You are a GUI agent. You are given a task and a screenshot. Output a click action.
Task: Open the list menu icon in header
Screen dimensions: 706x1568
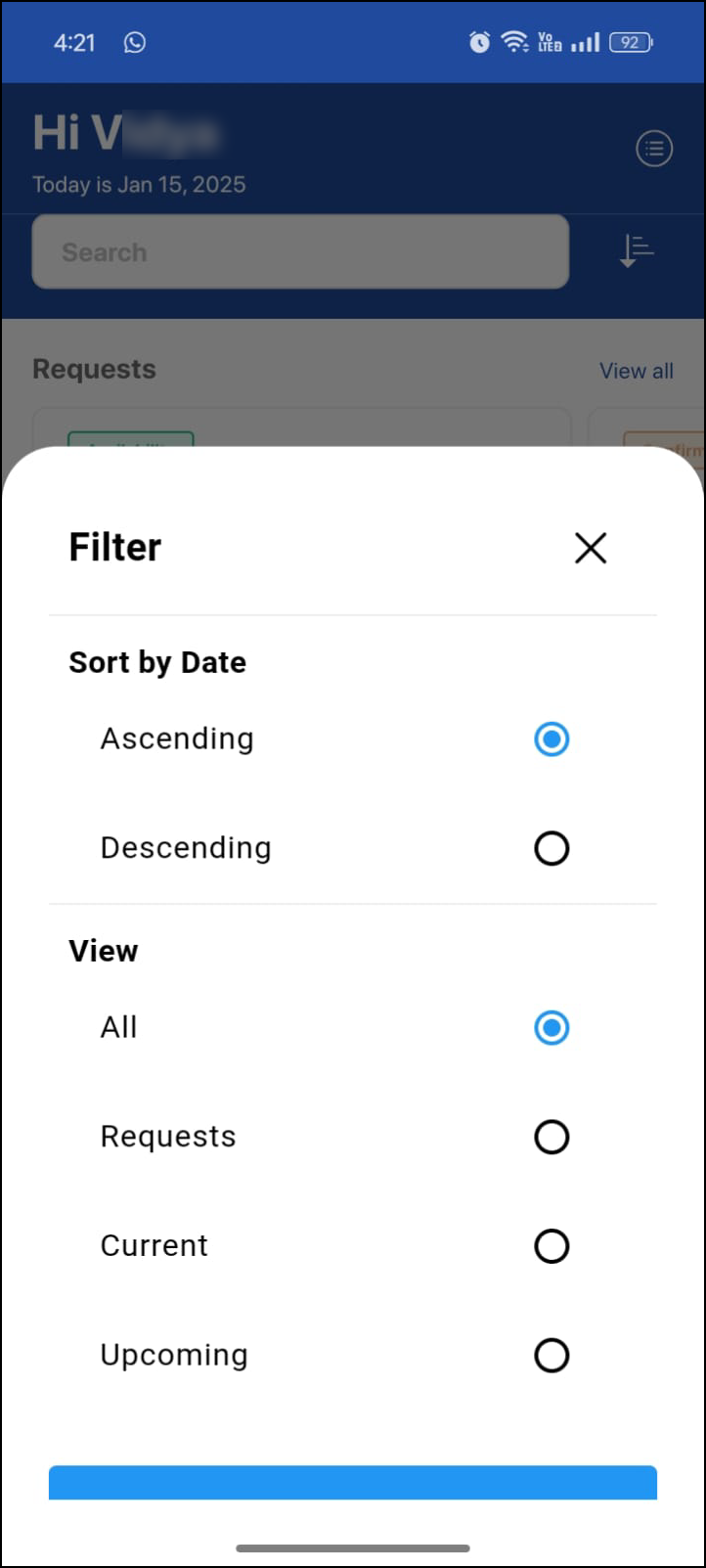654,149
